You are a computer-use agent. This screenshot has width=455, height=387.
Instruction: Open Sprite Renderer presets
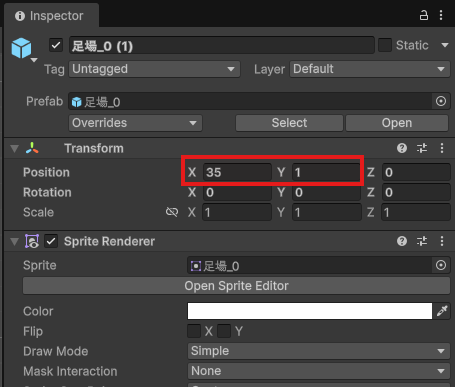pos(422,241)
